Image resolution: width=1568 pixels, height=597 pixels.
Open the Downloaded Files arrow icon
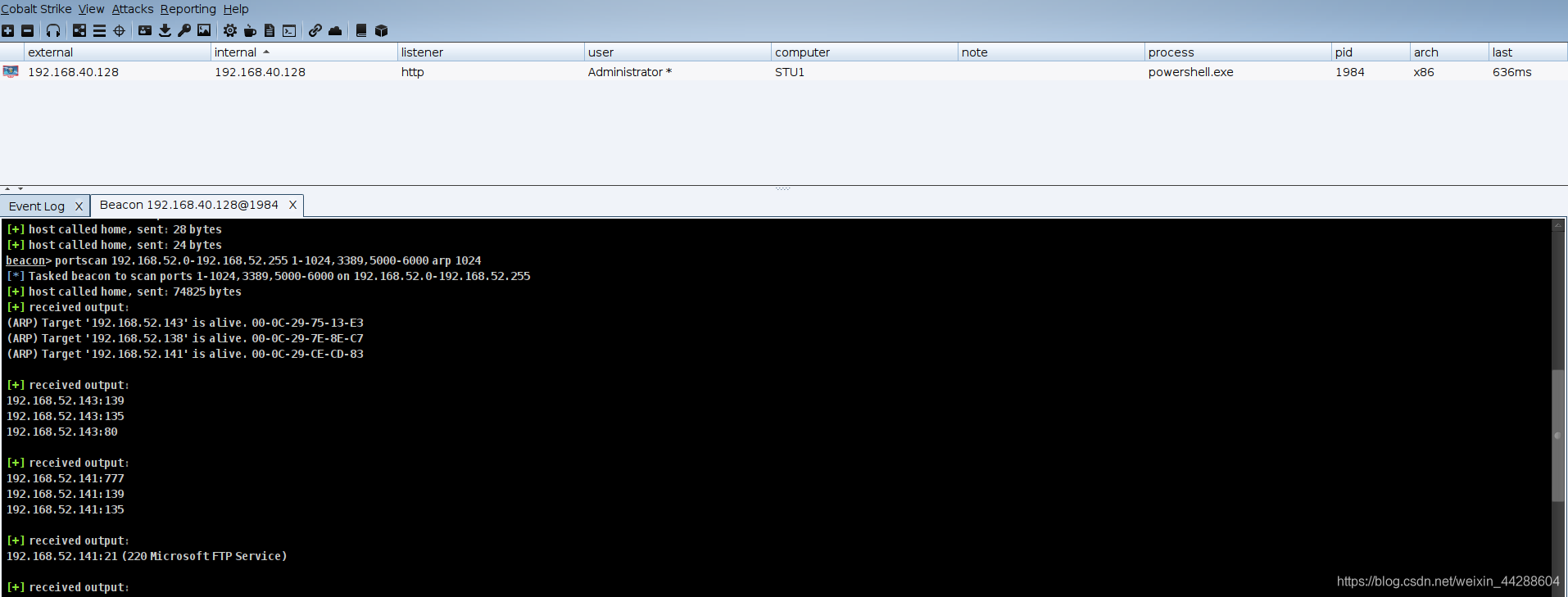tap(165, 30)
